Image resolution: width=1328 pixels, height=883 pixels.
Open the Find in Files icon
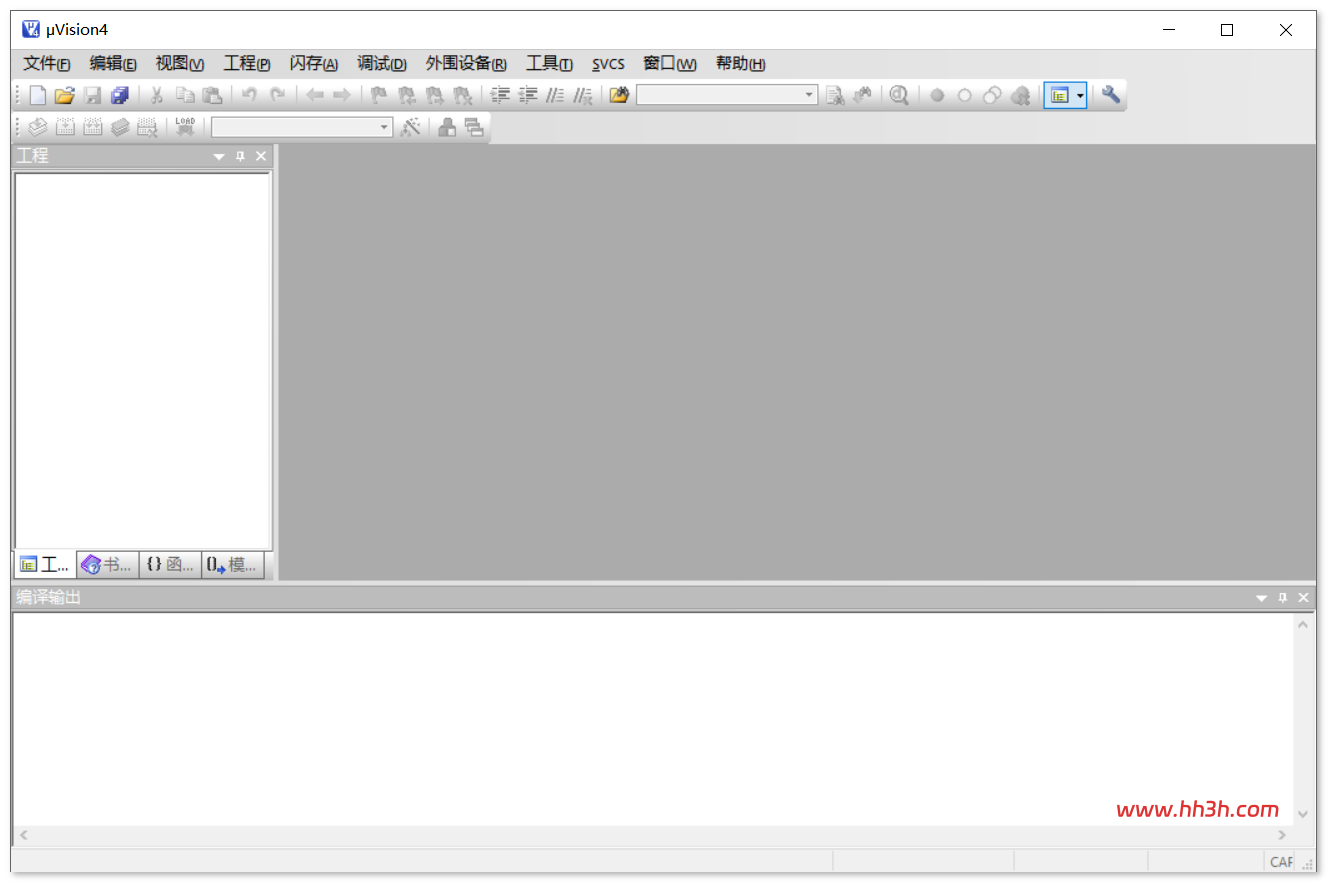[x=619, y=95]
